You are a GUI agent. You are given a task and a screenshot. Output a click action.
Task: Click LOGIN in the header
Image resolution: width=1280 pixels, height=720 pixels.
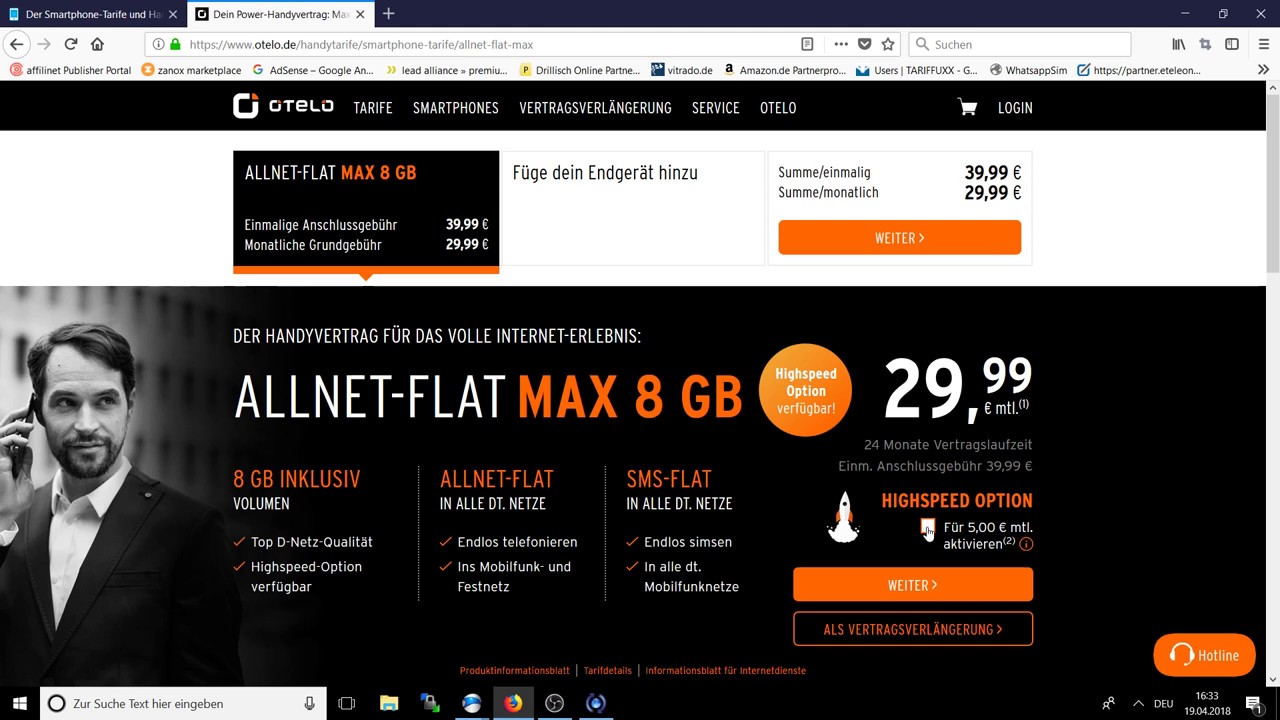click(1015, 108)
